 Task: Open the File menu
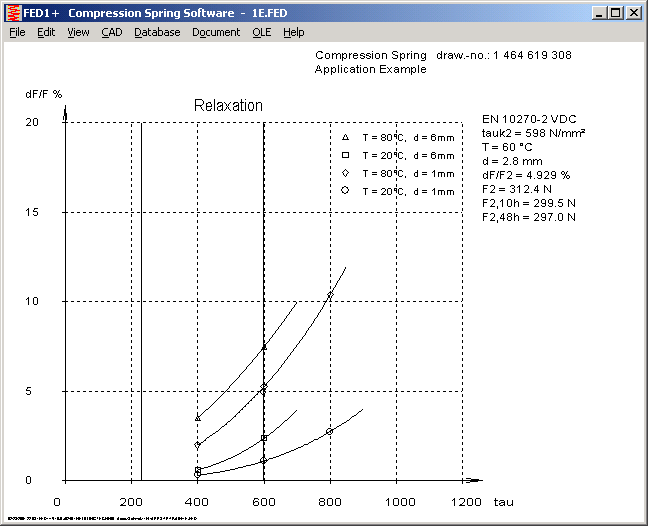pyautogui.click(x=17, y=32)
